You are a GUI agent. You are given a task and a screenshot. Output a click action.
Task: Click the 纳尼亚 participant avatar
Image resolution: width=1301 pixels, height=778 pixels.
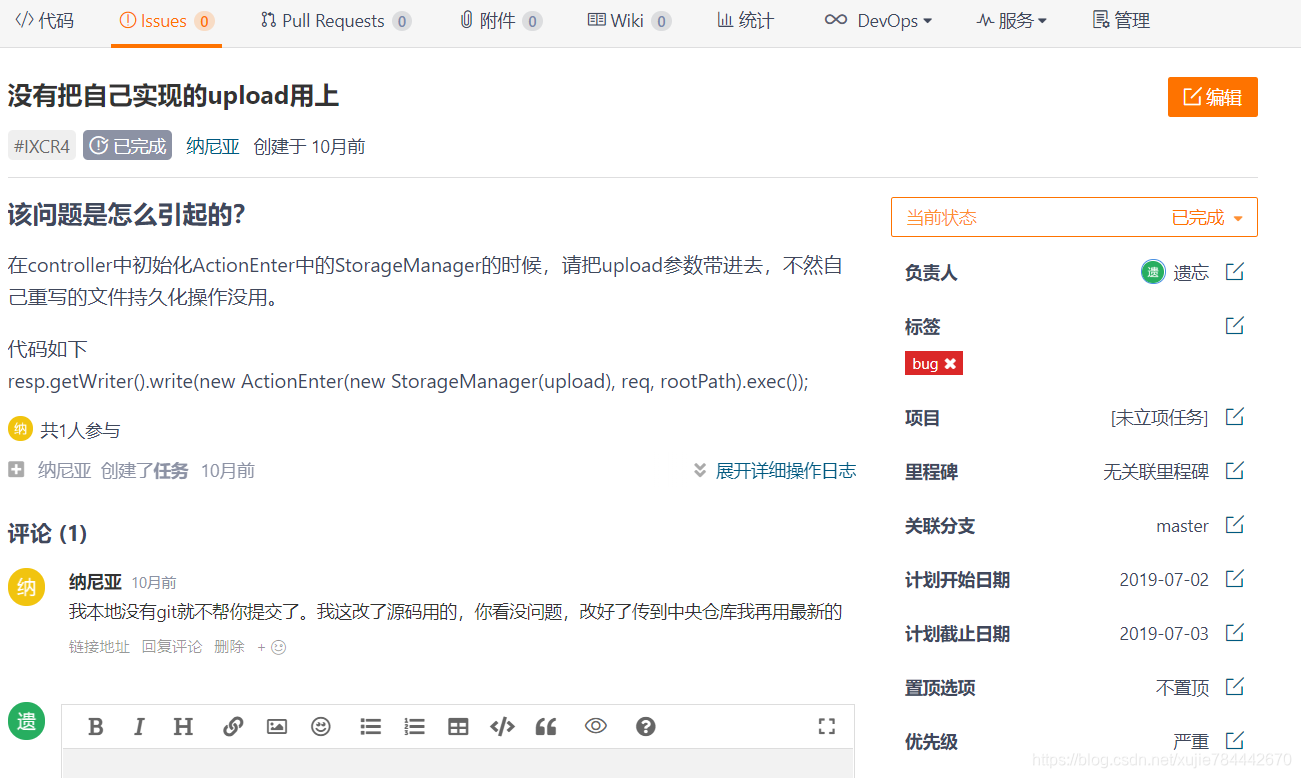[20, 429]
